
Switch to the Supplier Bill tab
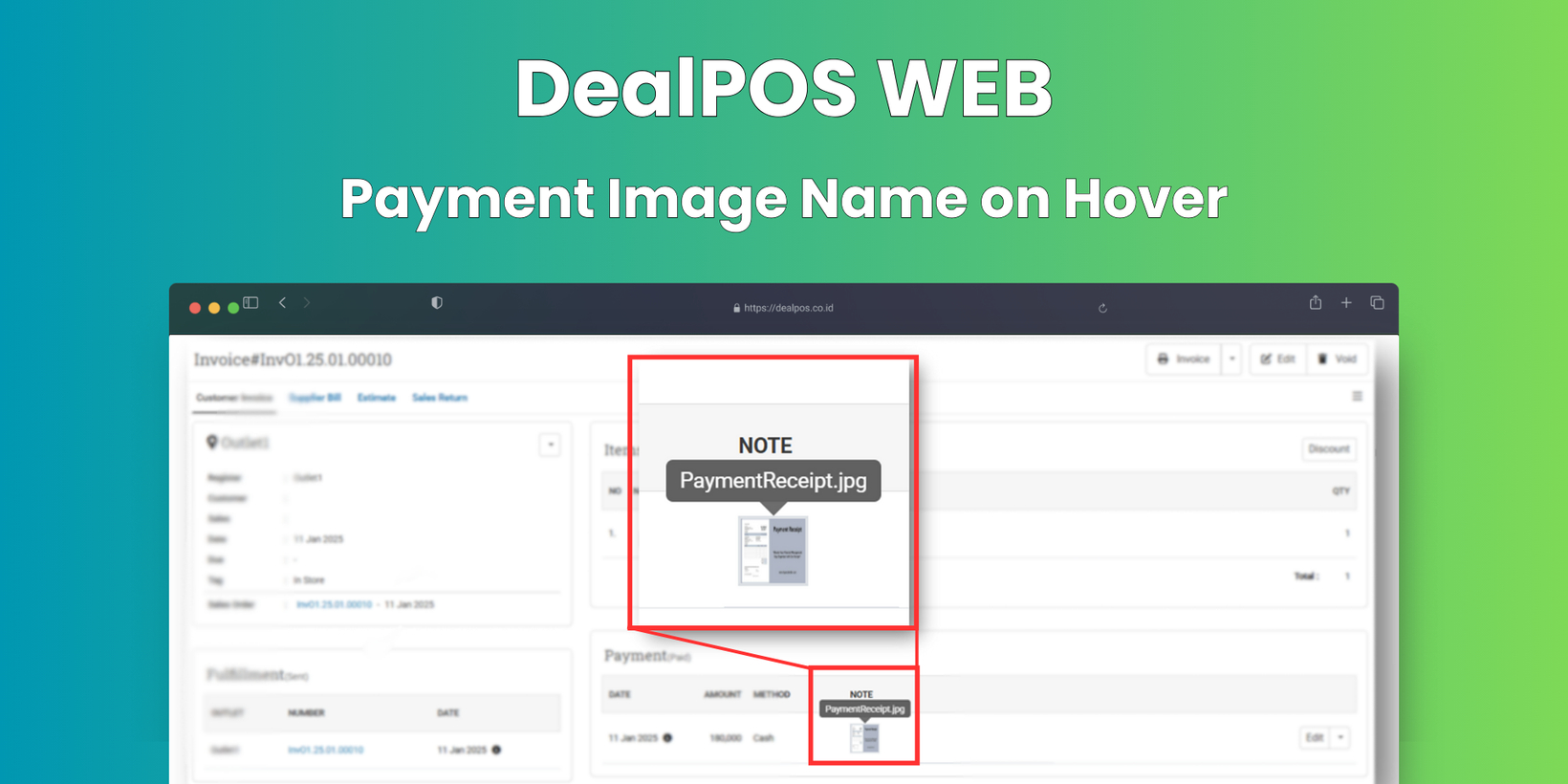[x=315, y=398]
